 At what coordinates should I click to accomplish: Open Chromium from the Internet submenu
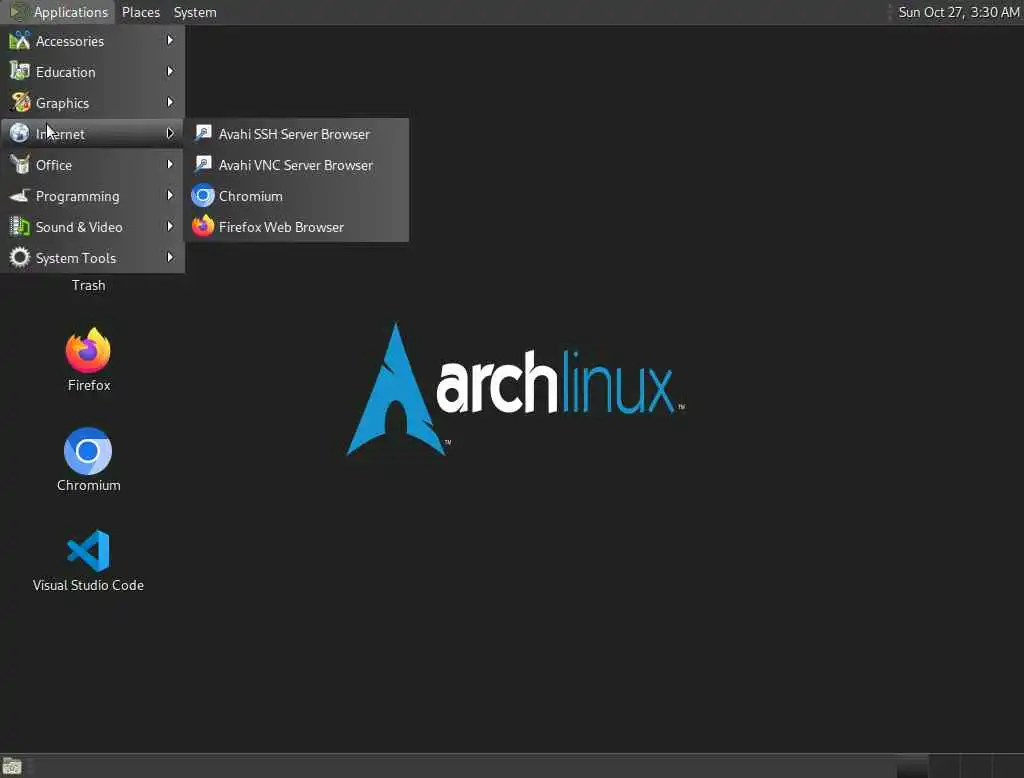296,196
